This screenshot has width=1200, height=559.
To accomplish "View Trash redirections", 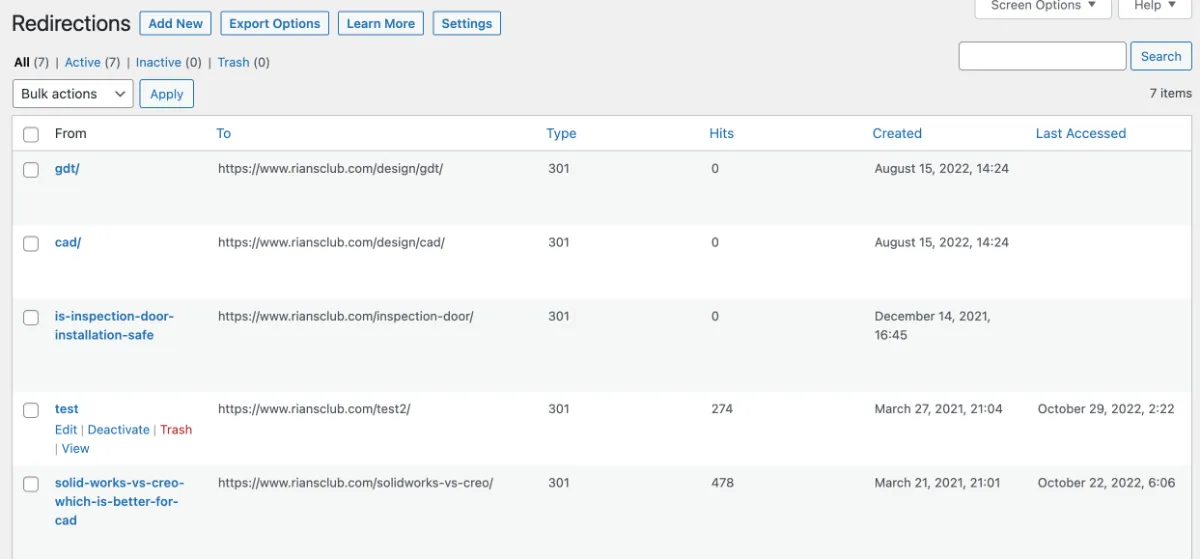I will [x=233, y=62].
